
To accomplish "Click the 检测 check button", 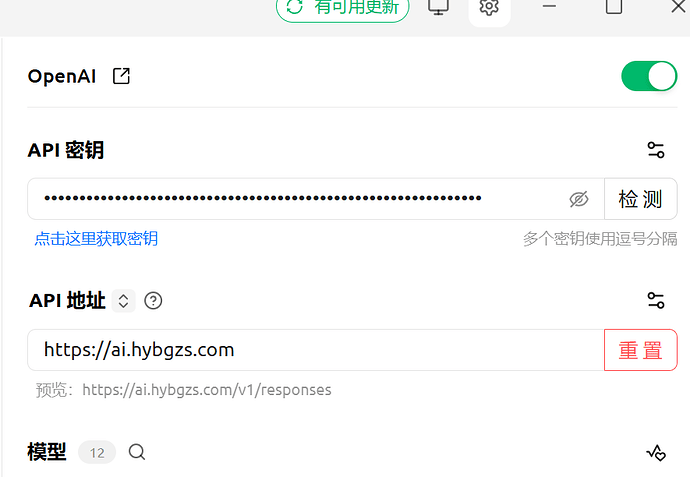I will (x=641, y=199).
